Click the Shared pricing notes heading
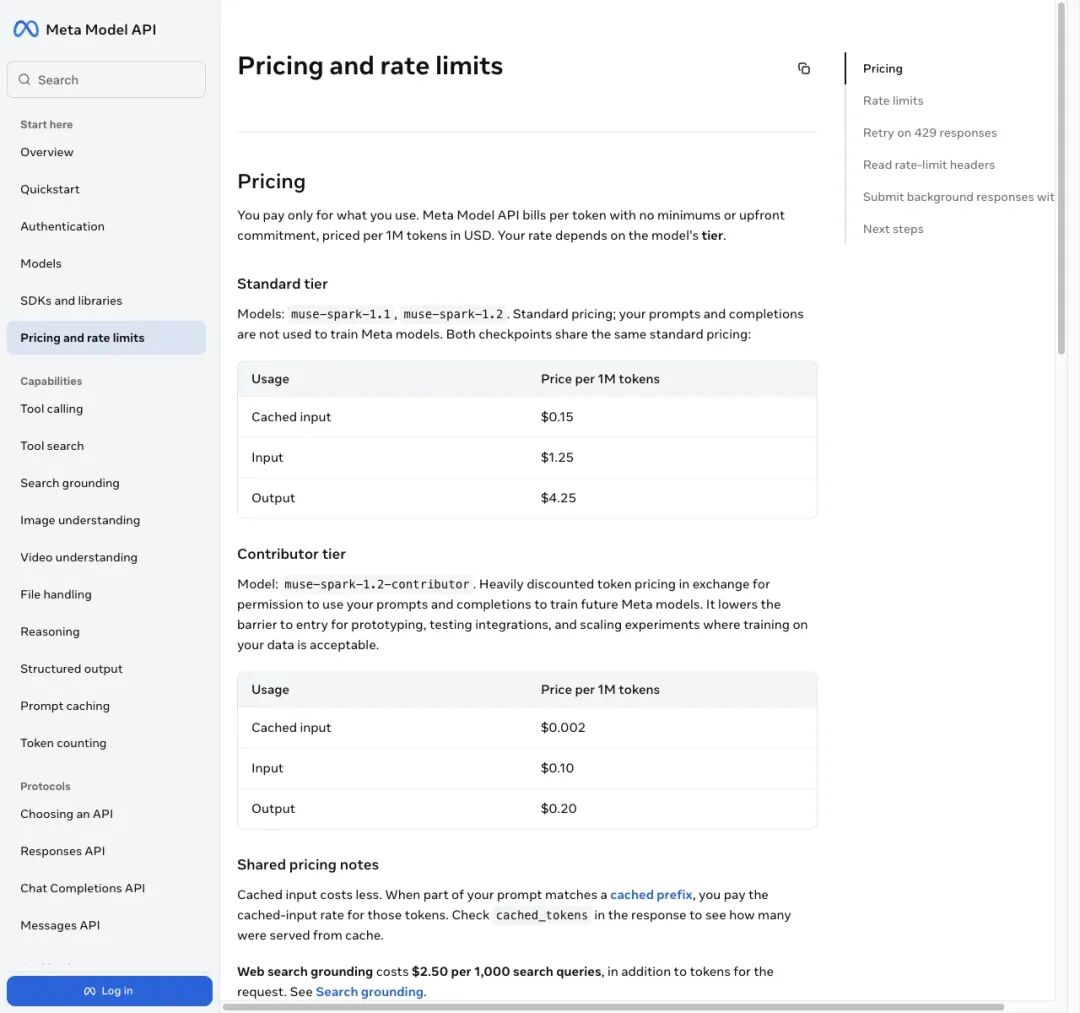The image size is (1080, 1013). click(x=307, y=865)
